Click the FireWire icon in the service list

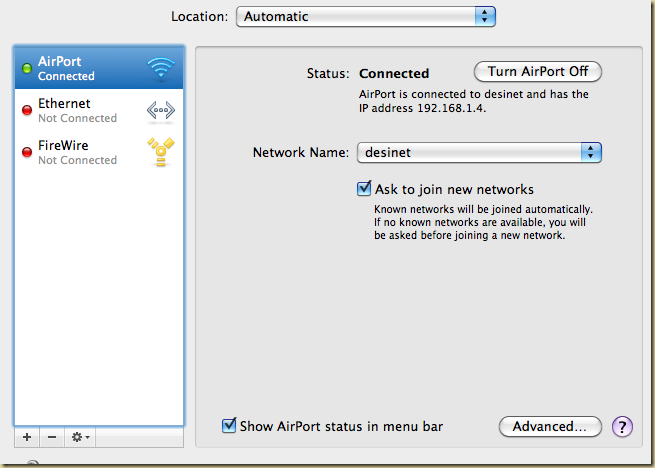(161, 152)
